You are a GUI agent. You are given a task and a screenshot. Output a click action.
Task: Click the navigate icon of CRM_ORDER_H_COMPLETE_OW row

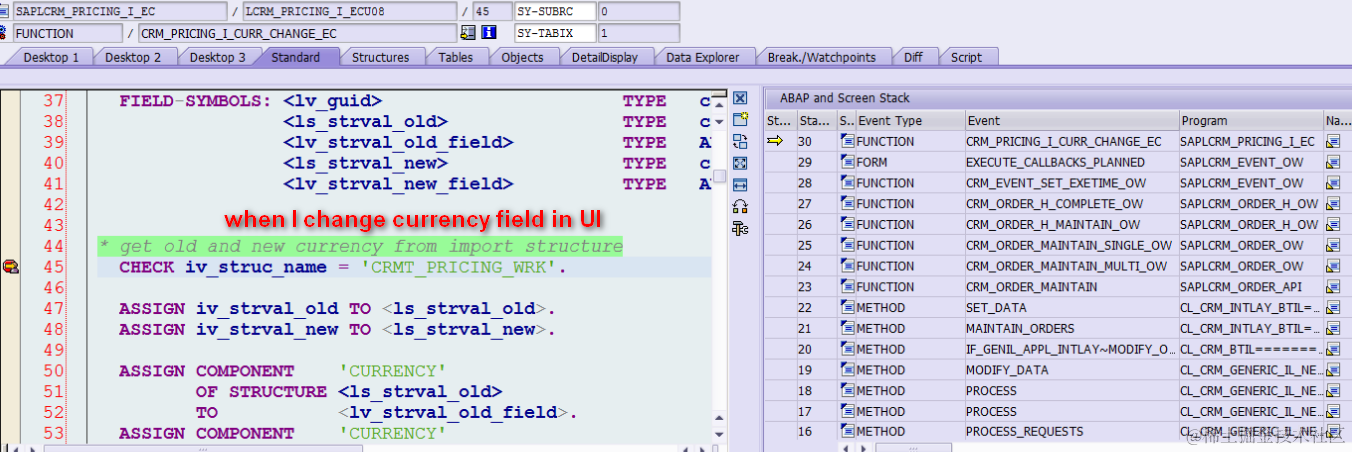[1333, 204]
